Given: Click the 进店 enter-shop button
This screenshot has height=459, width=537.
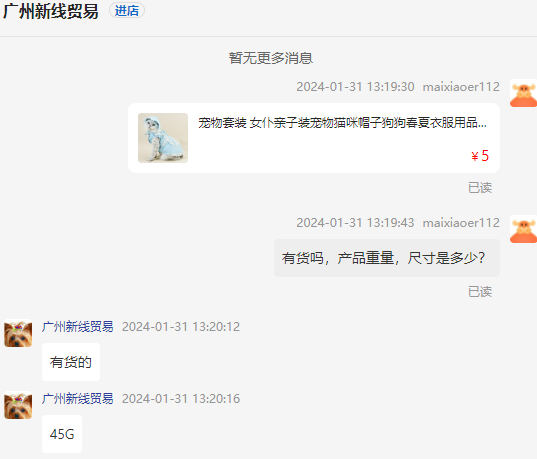Looking at the screenshot, I should point(127,11).
